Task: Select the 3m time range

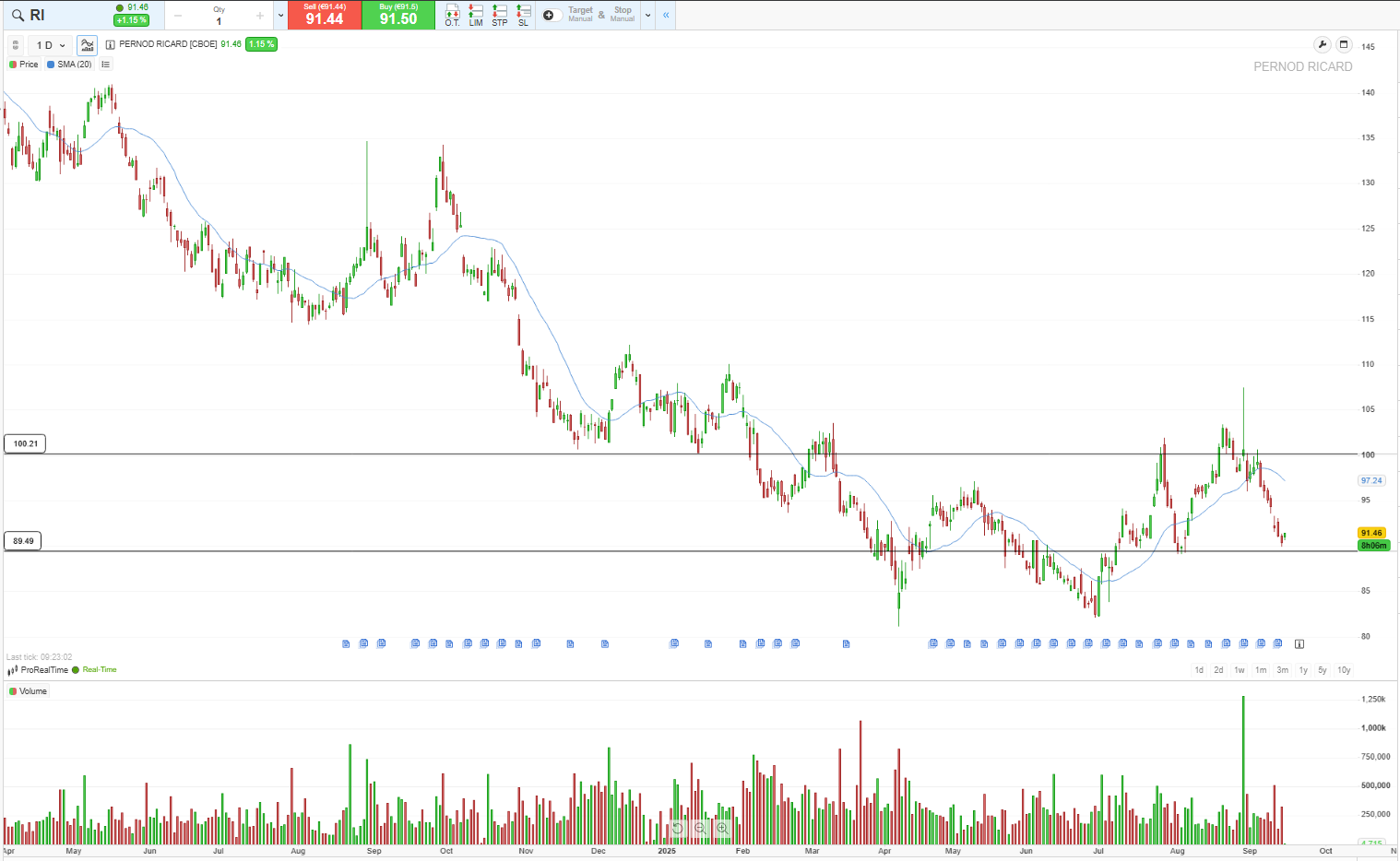Action: pos(1282,670)
